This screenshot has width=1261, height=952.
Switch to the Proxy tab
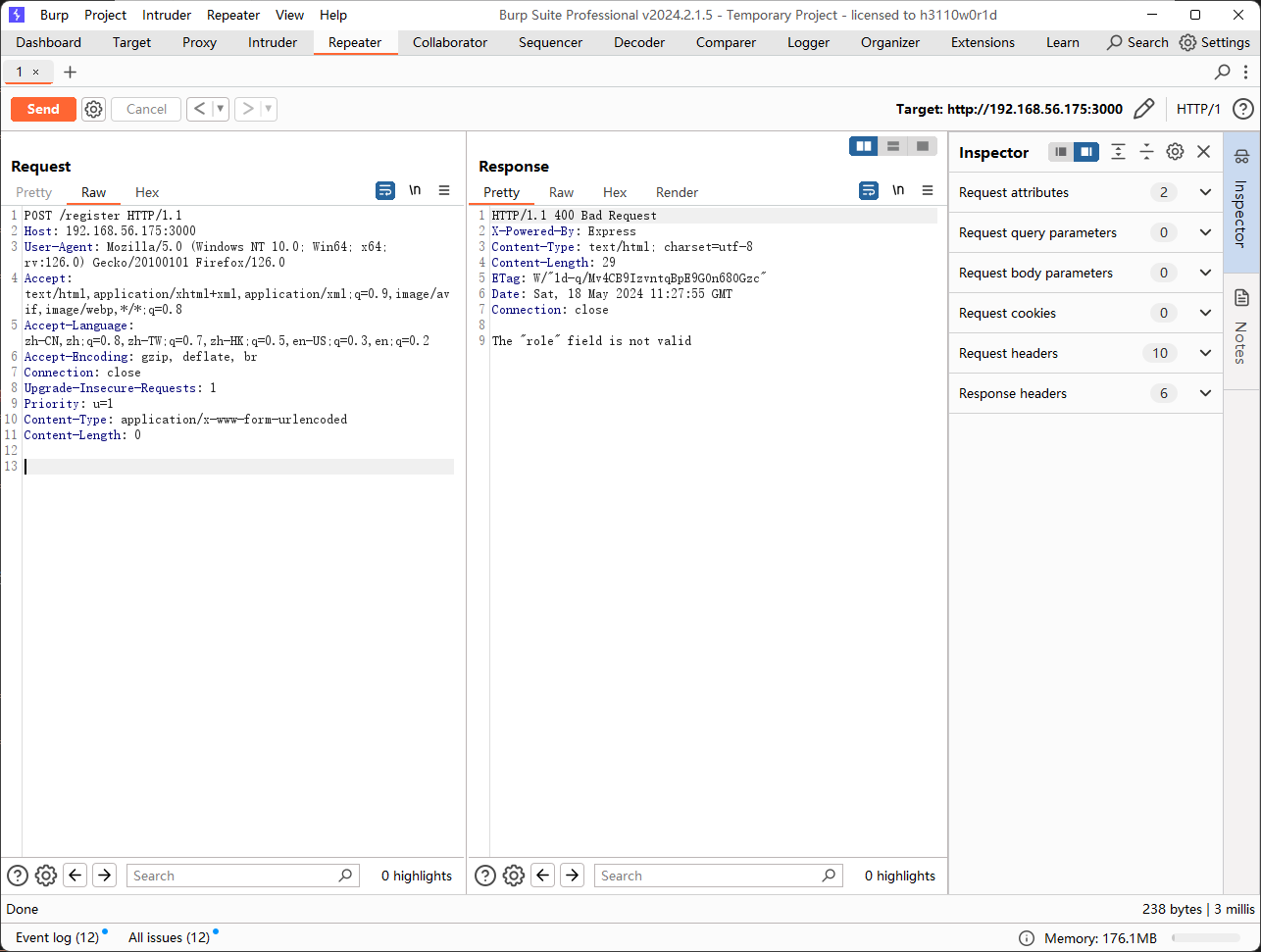[200, 42]
